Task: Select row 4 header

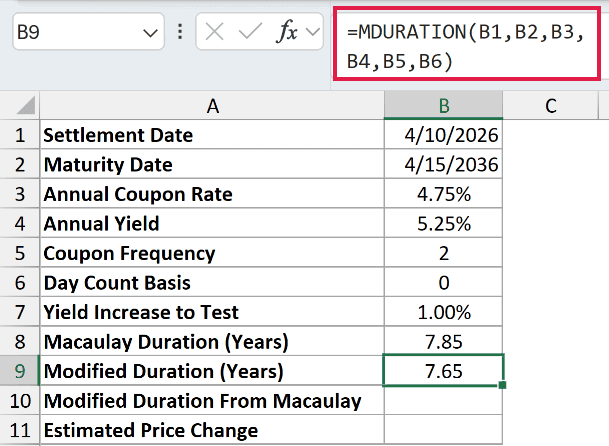Action: point(20,223)
